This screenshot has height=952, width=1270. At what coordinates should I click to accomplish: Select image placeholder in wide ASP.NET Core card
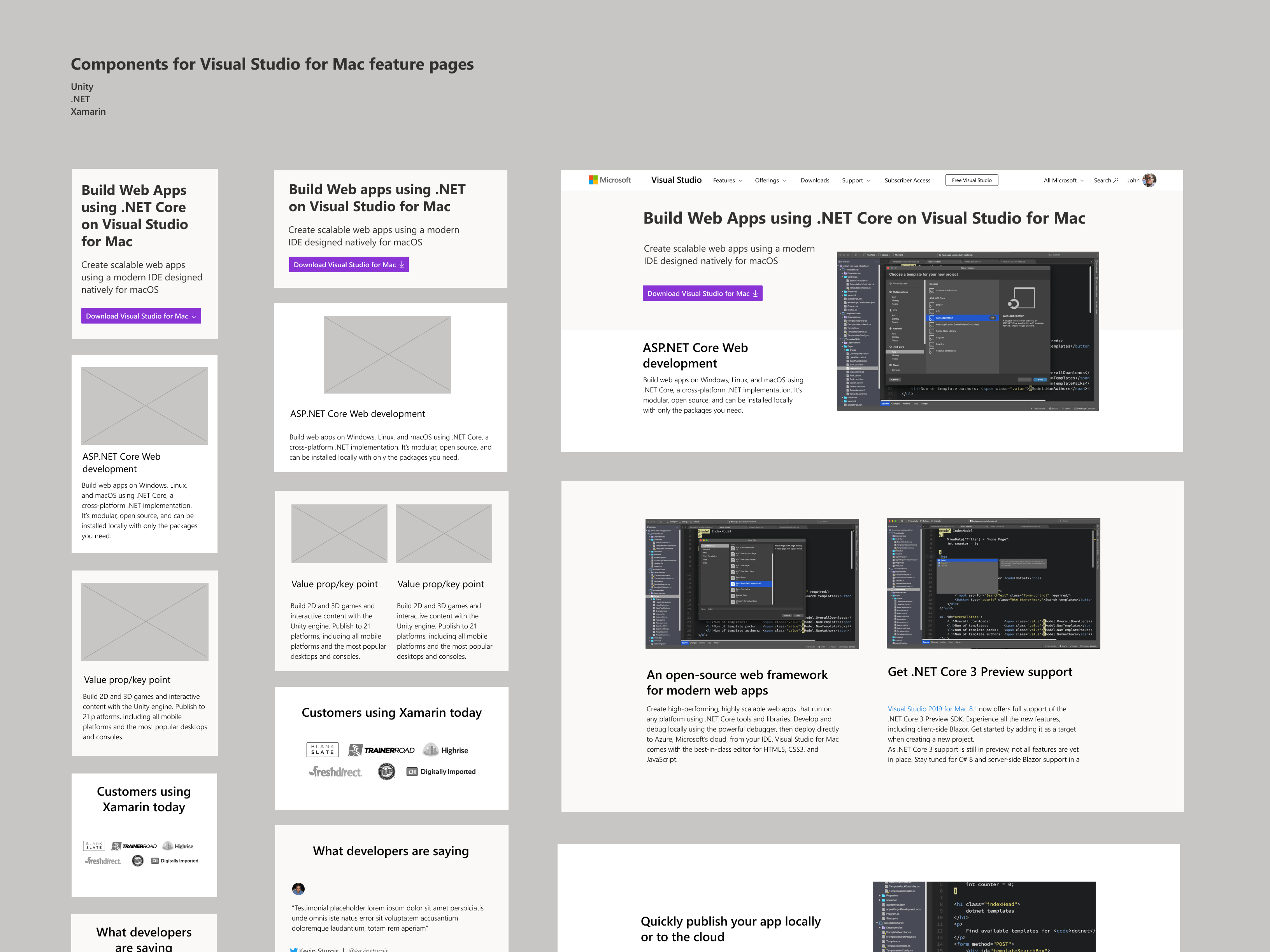pos(387,355)
